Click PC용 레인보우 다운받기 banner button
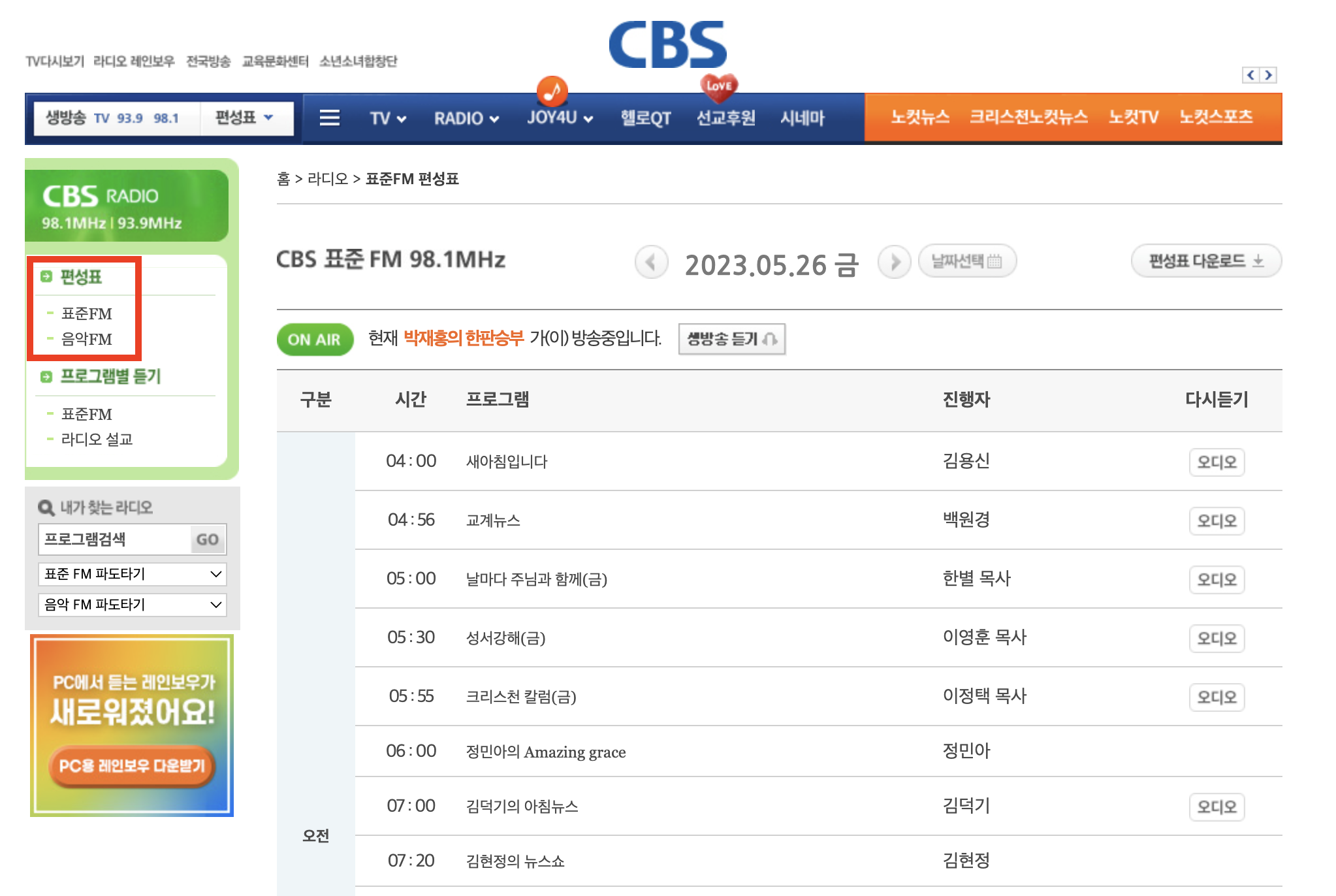This screenshot has width=1336, height=896. click(x=131, y=765)
